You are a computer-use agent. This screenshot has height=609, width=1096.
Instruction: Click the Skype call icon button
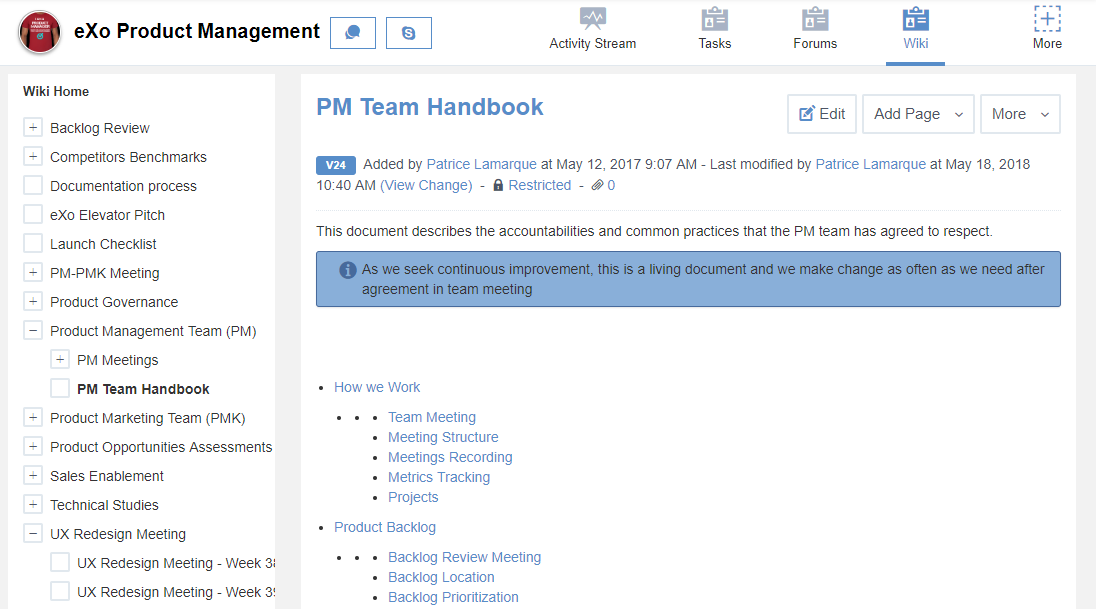tap(409, 33)
